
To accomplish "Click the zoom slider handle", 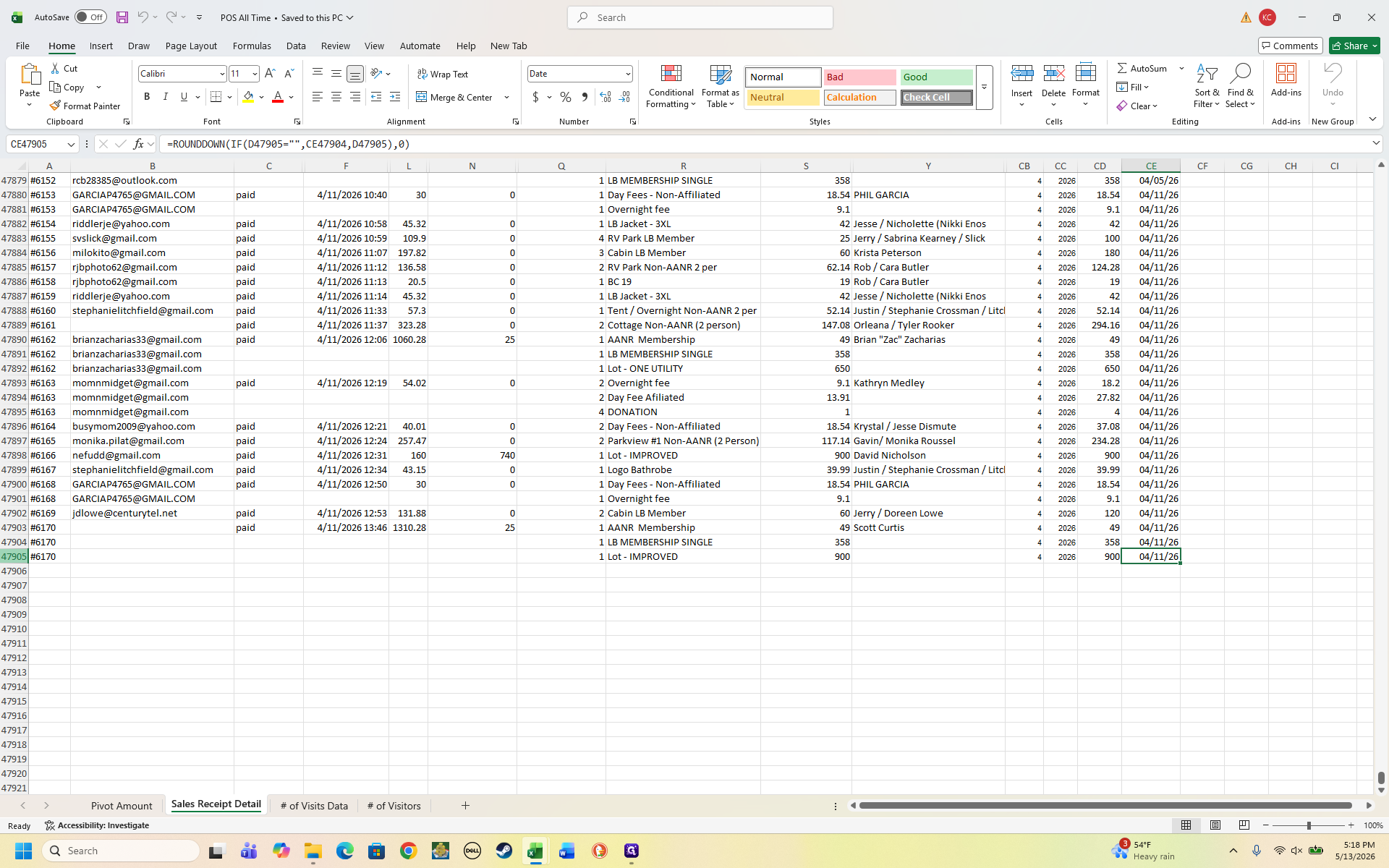I will tap(1308, 825).
